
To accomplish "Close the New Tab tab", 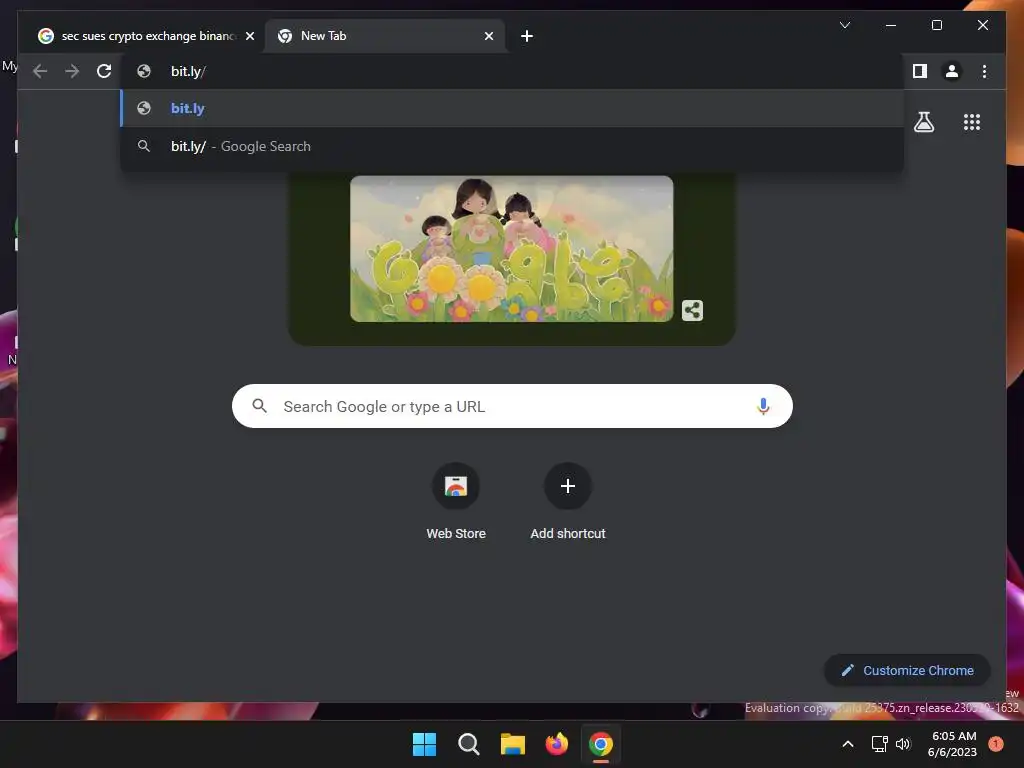I will click(x=488, y=36).
